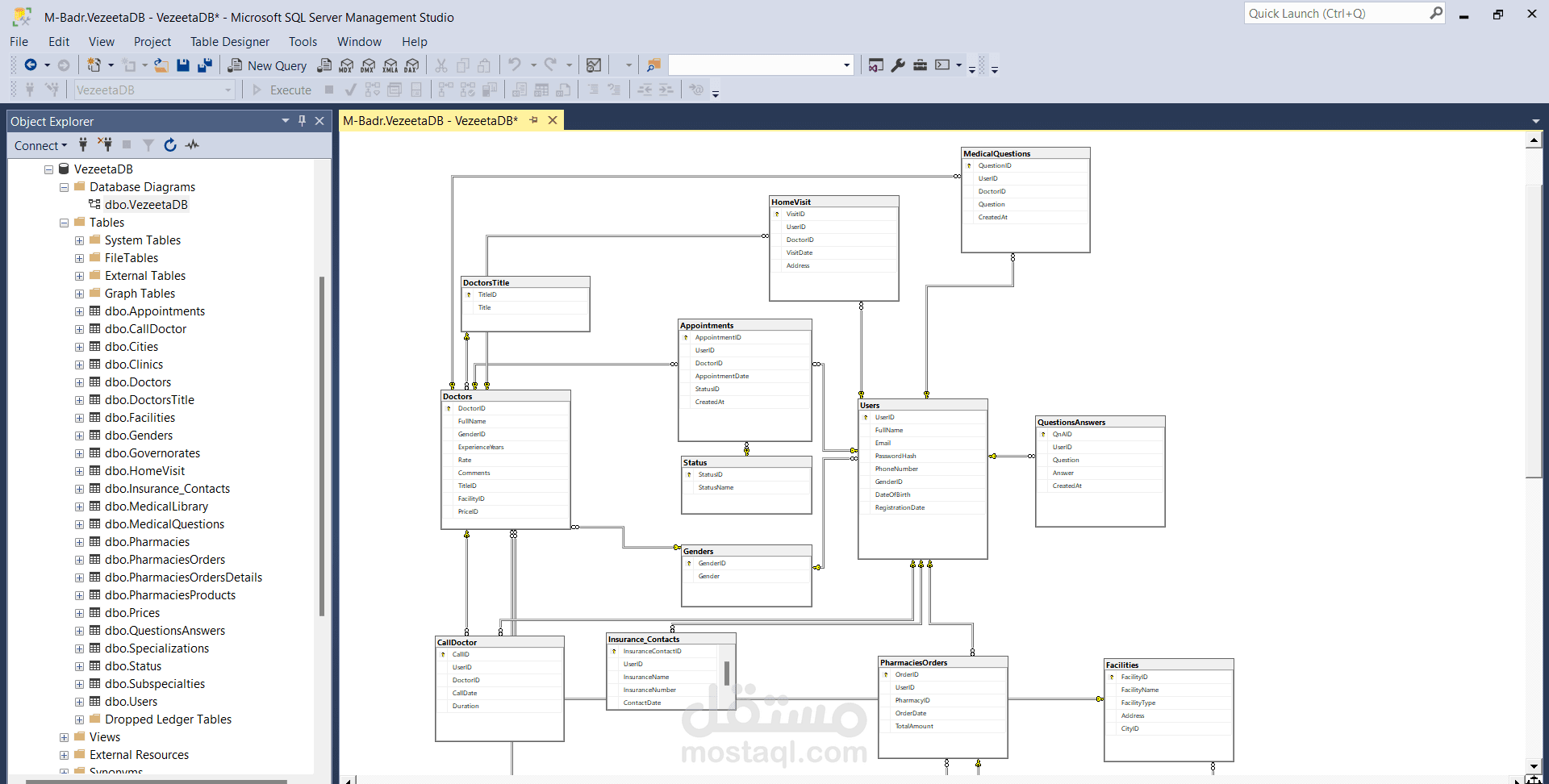Select dbo.PharmaciesOrdersDetails in the tree
This screenshot has height=784, width=1549.
[183, 578]
